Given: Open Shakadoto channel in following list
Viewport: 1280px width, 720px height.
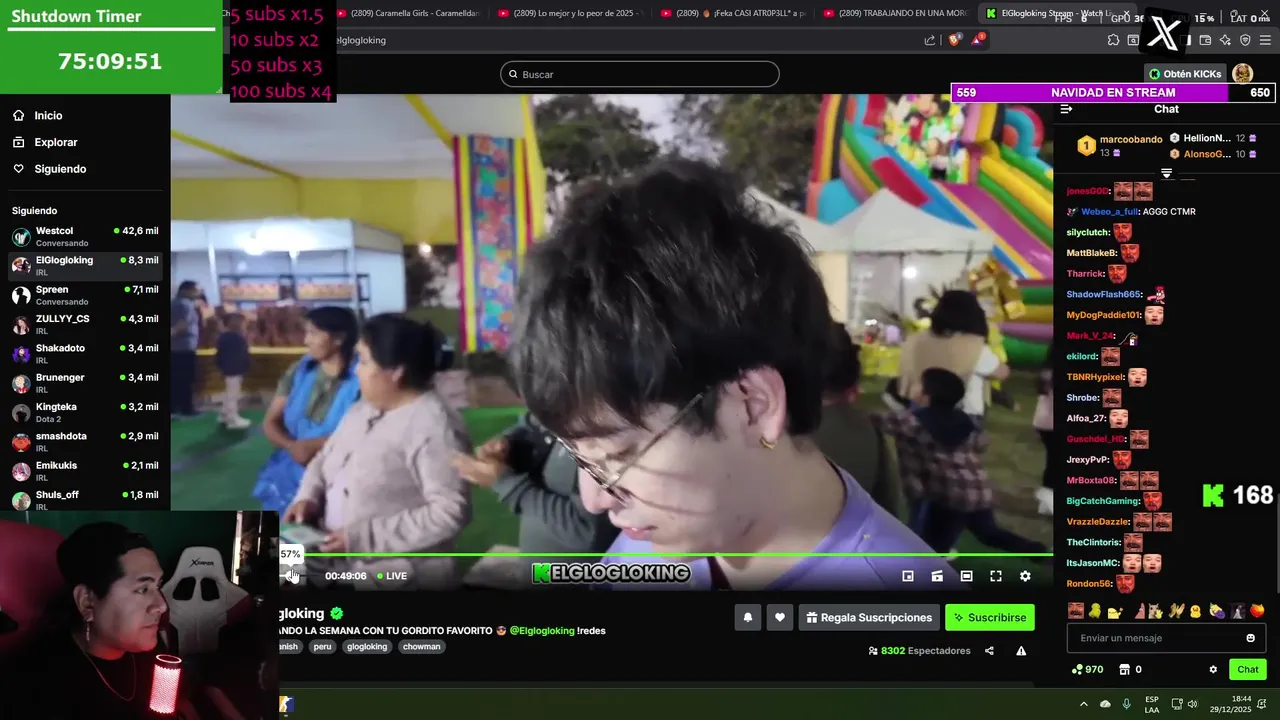Looking at the screenshot, I should coord(85,353).
